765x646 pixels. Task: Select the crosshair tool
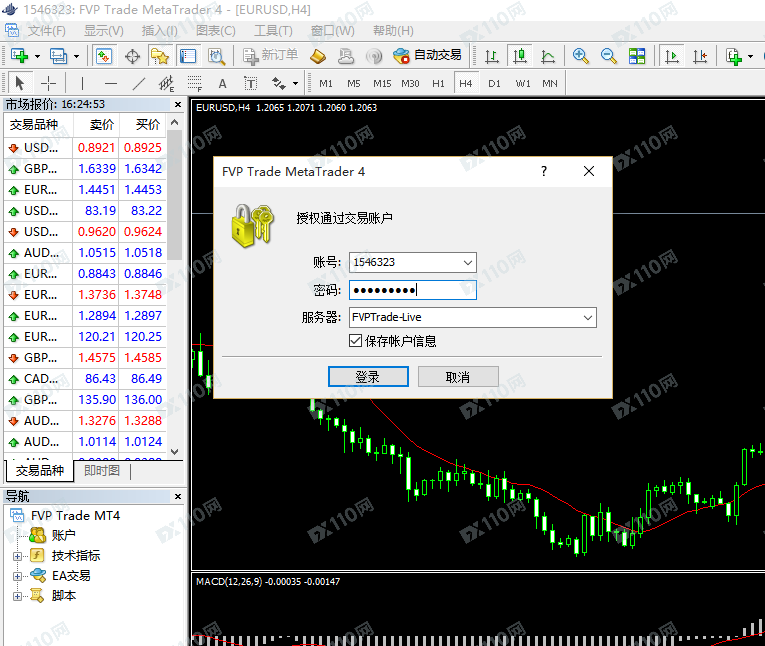(x=48, y=83)
